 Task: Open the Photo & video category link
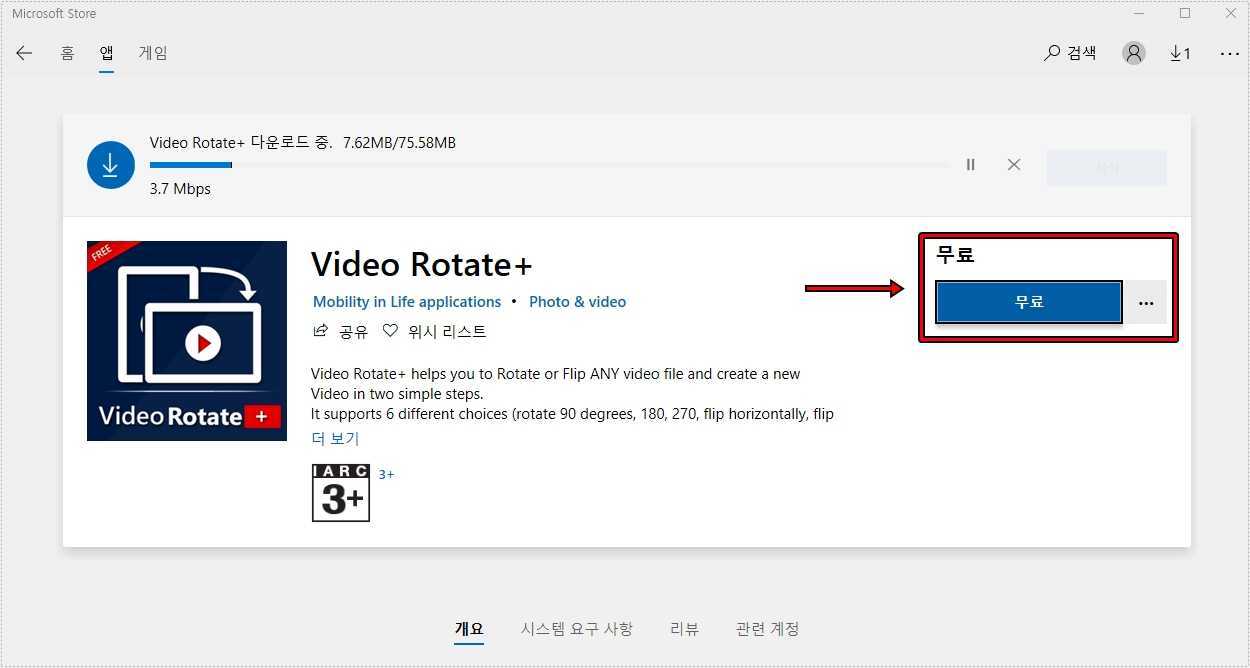point(577,302)
